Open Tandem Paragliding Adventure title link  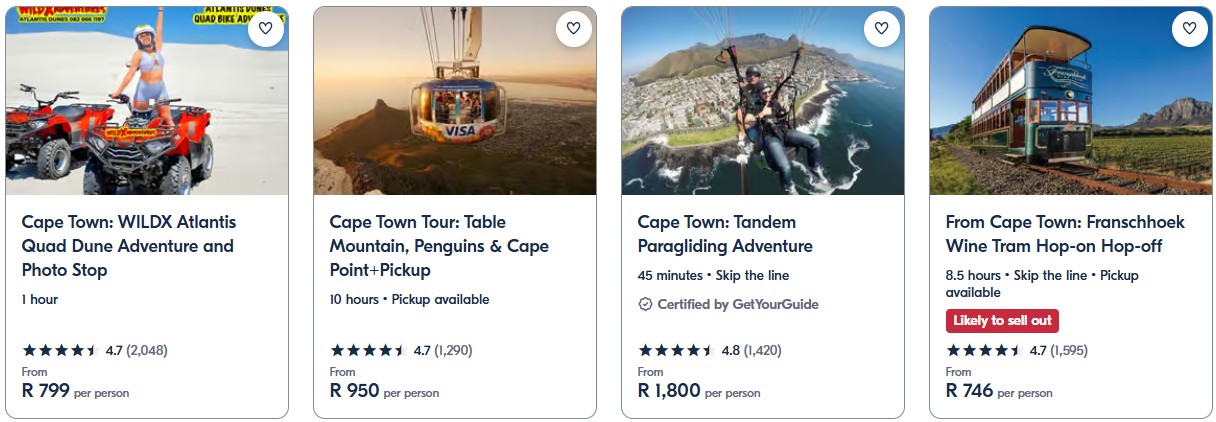(x=725, y=234)
